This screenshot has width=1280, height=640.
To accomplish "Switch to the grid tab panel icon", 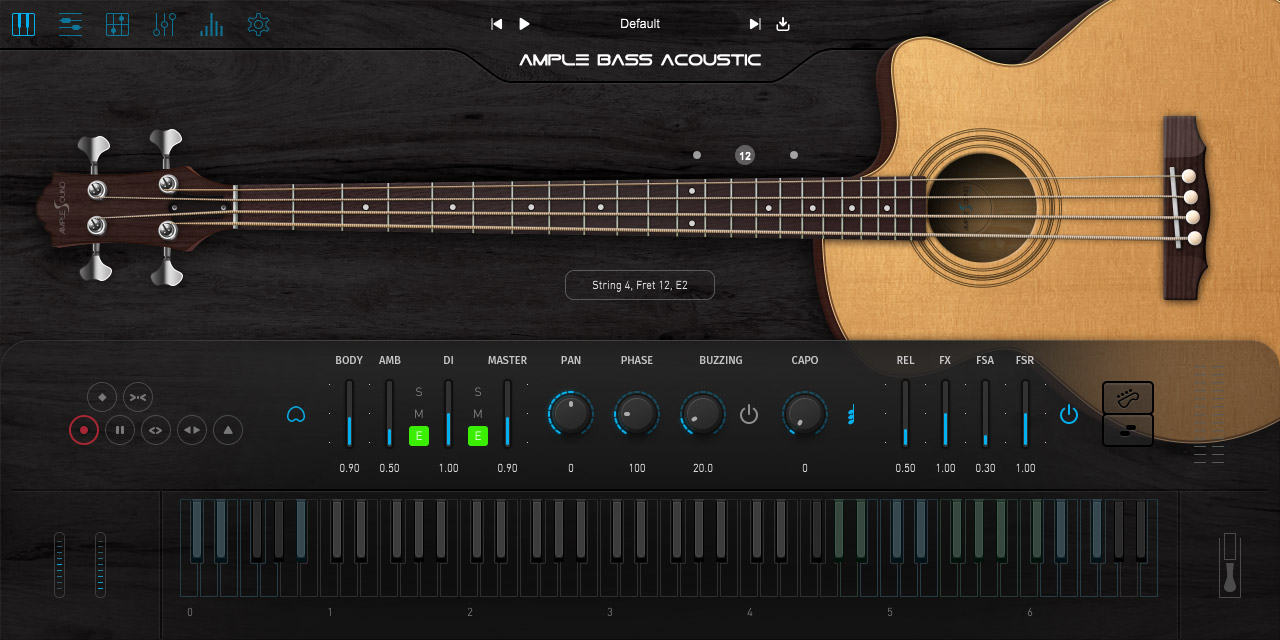I will coord(118,25).
